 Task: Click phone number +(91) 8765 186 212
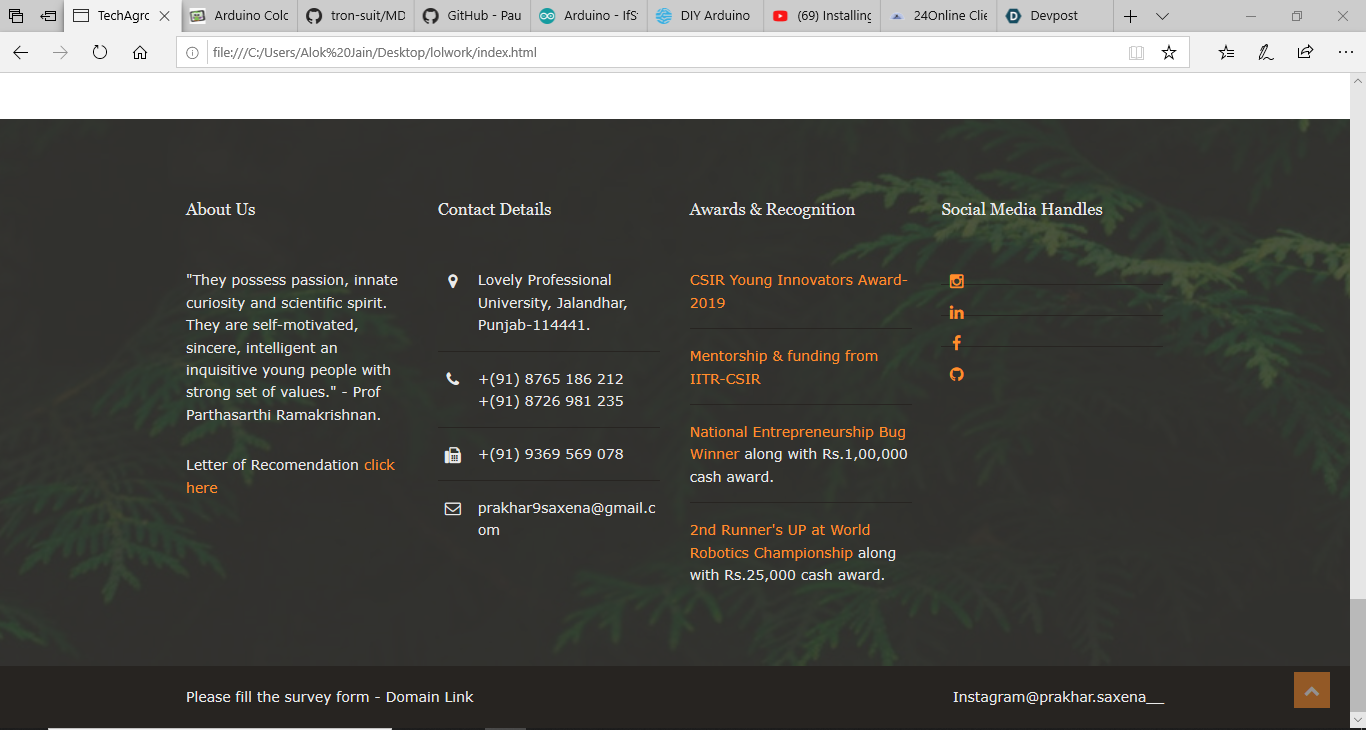[x=551, y=379]
